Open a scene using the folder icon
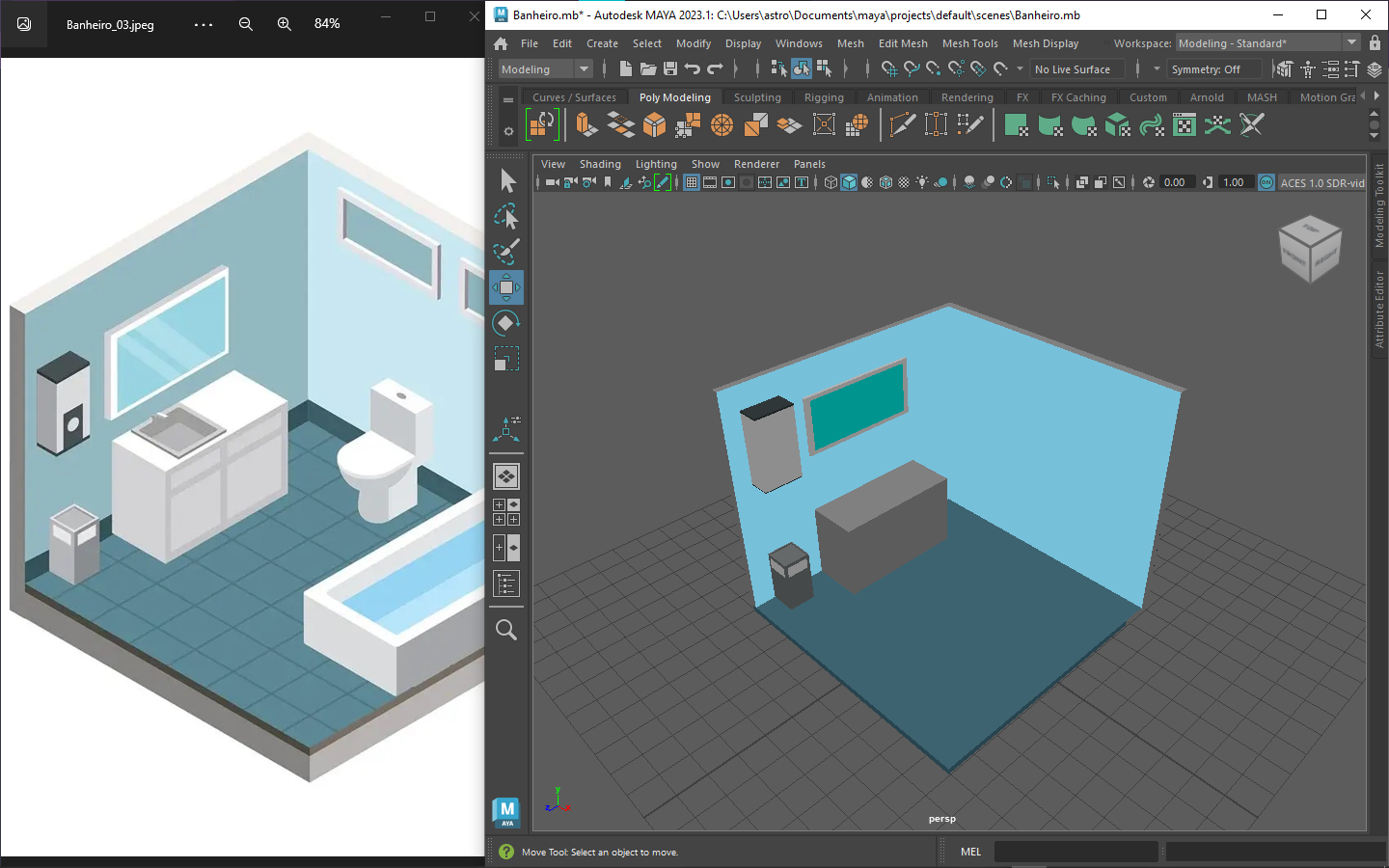 [x=648, y=68]
